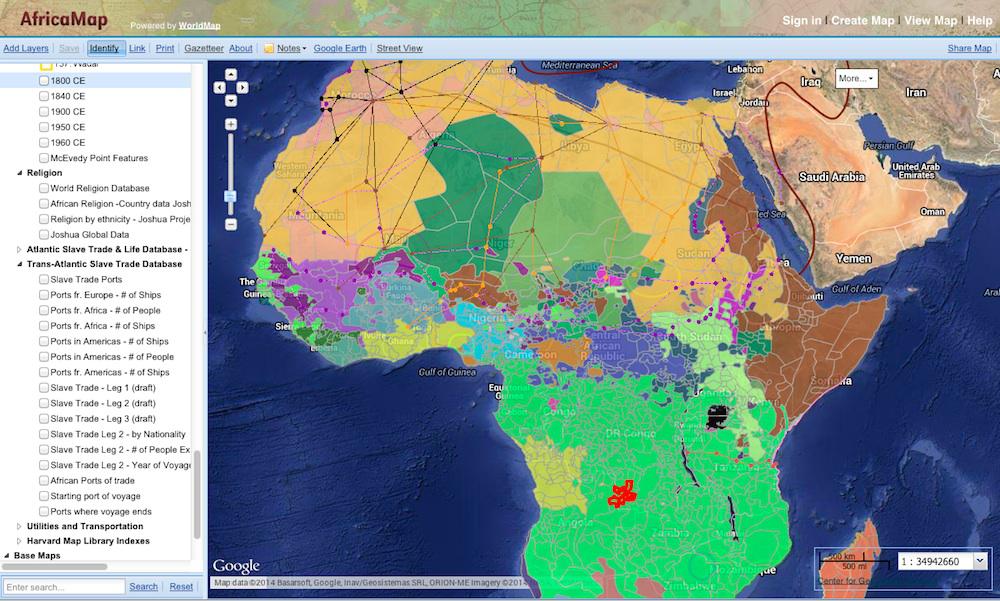The image size is (1000, 601).
Task: Open Google Earth view
Action: tap(340, 48)
